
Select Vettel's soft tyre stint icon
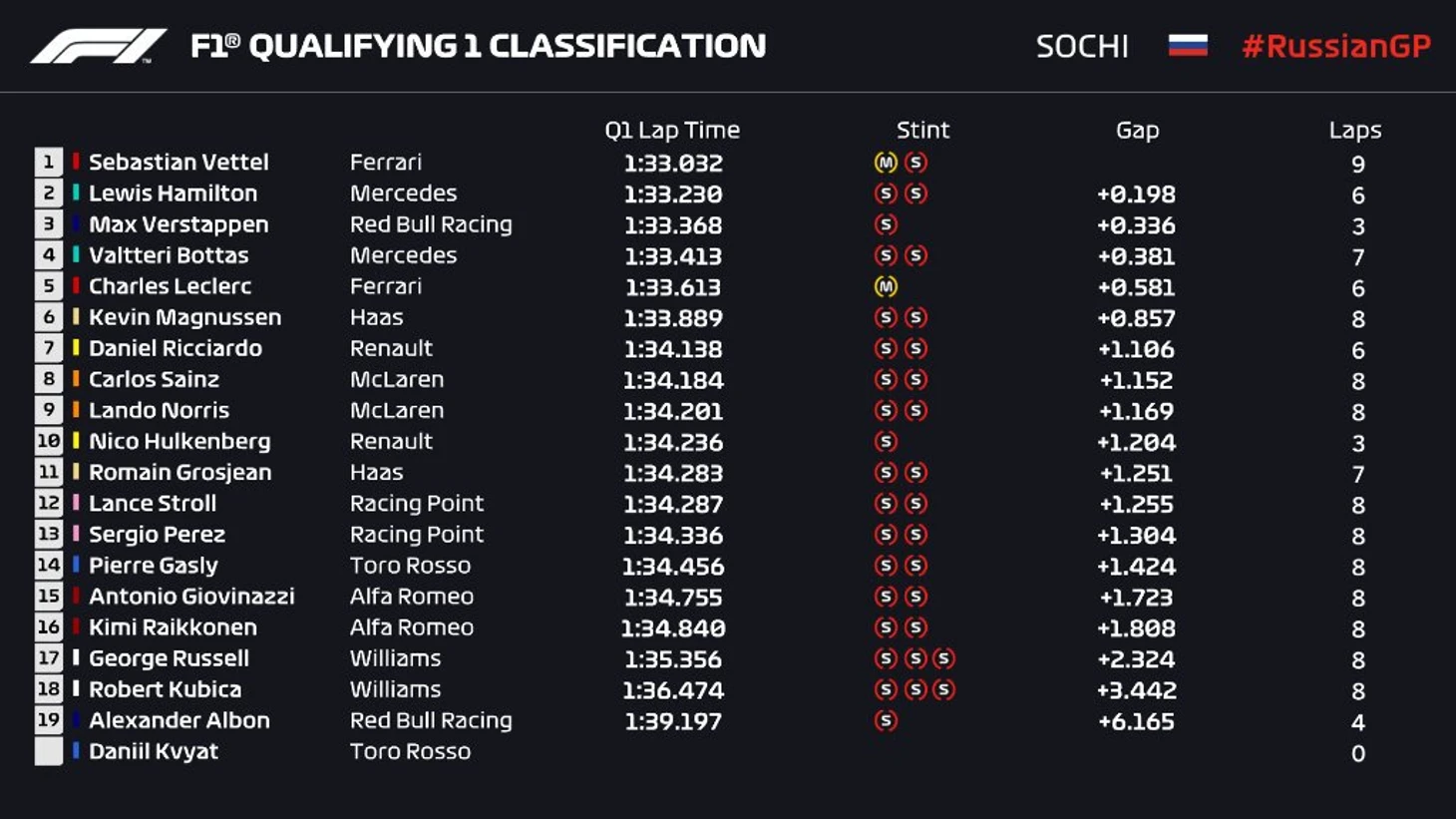[x=915, y=163]
